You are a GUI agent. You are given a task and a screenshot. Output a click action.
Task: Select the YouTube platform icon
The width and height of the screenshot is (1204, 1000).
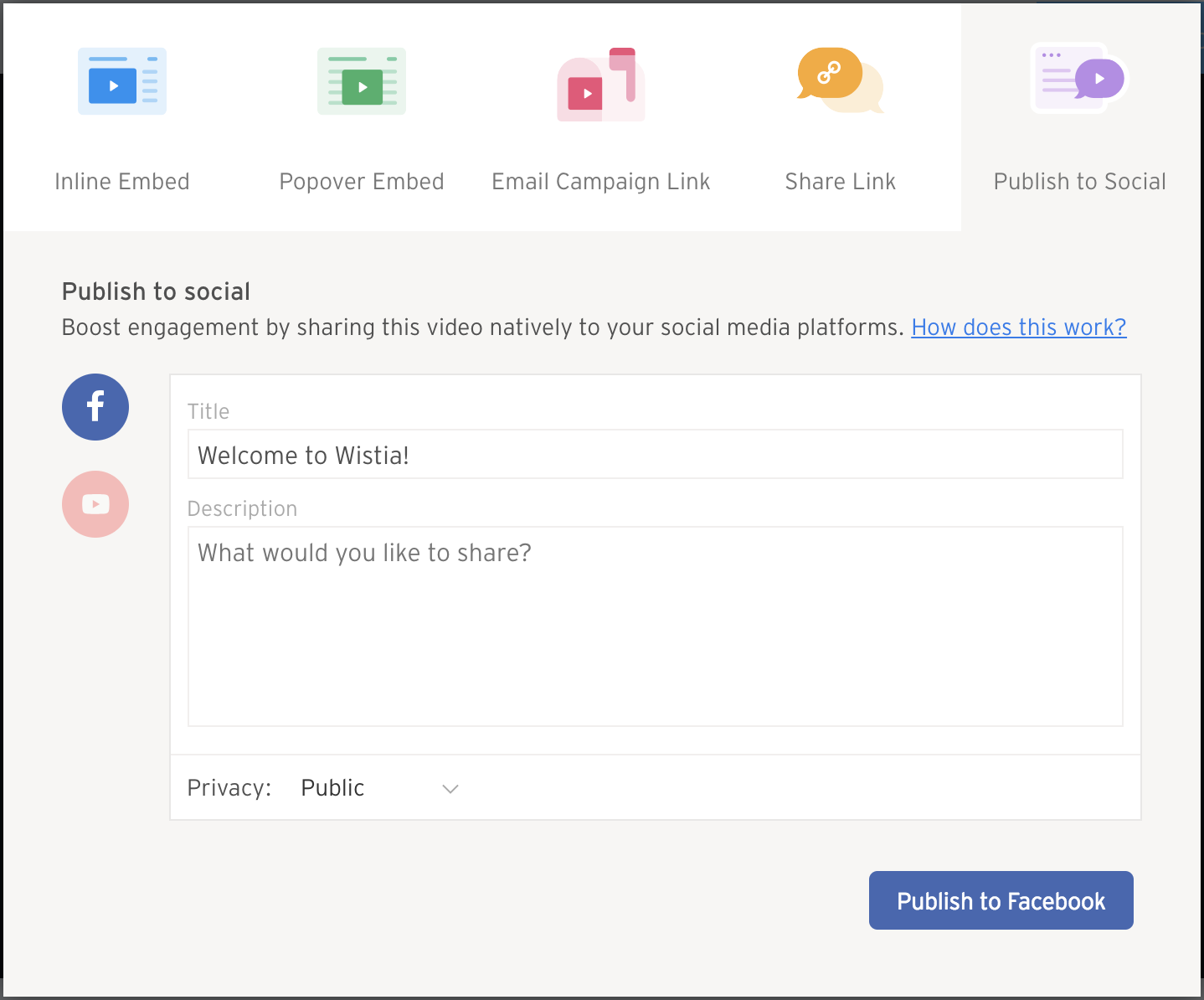tap(95, 504)
